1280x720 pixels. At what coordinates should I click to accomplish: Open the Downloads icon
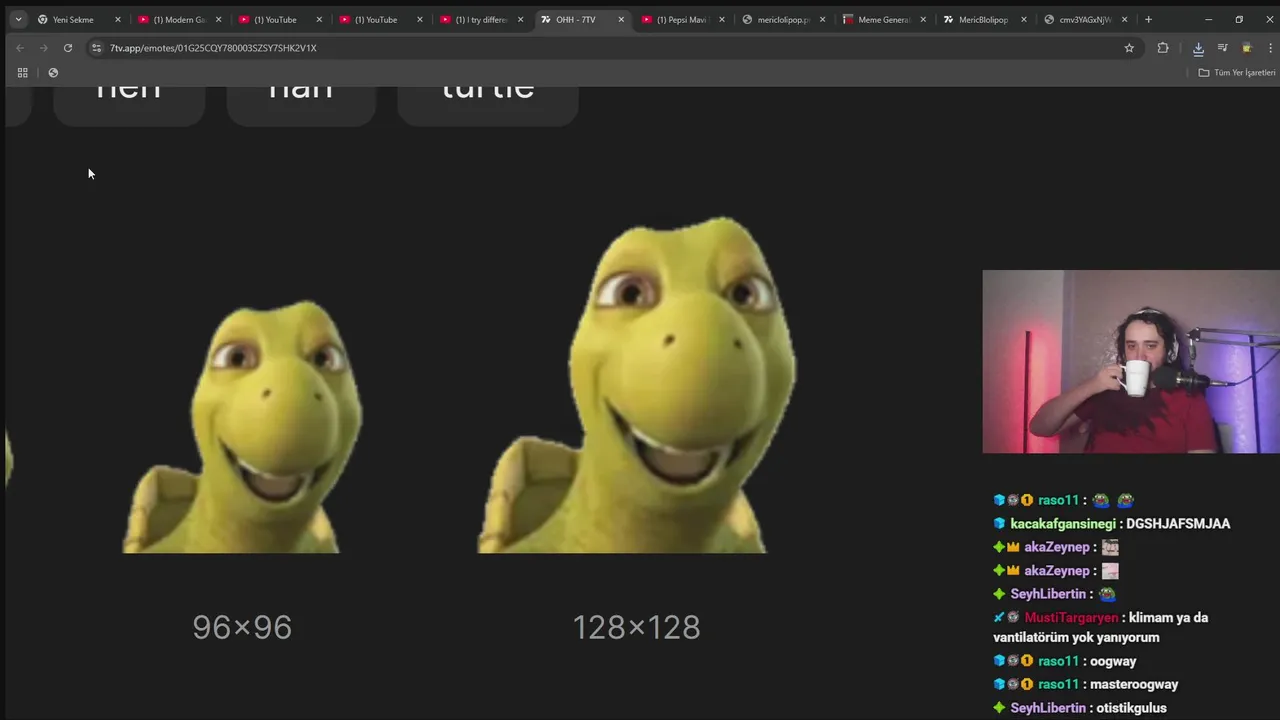[x=1198, y=48]
